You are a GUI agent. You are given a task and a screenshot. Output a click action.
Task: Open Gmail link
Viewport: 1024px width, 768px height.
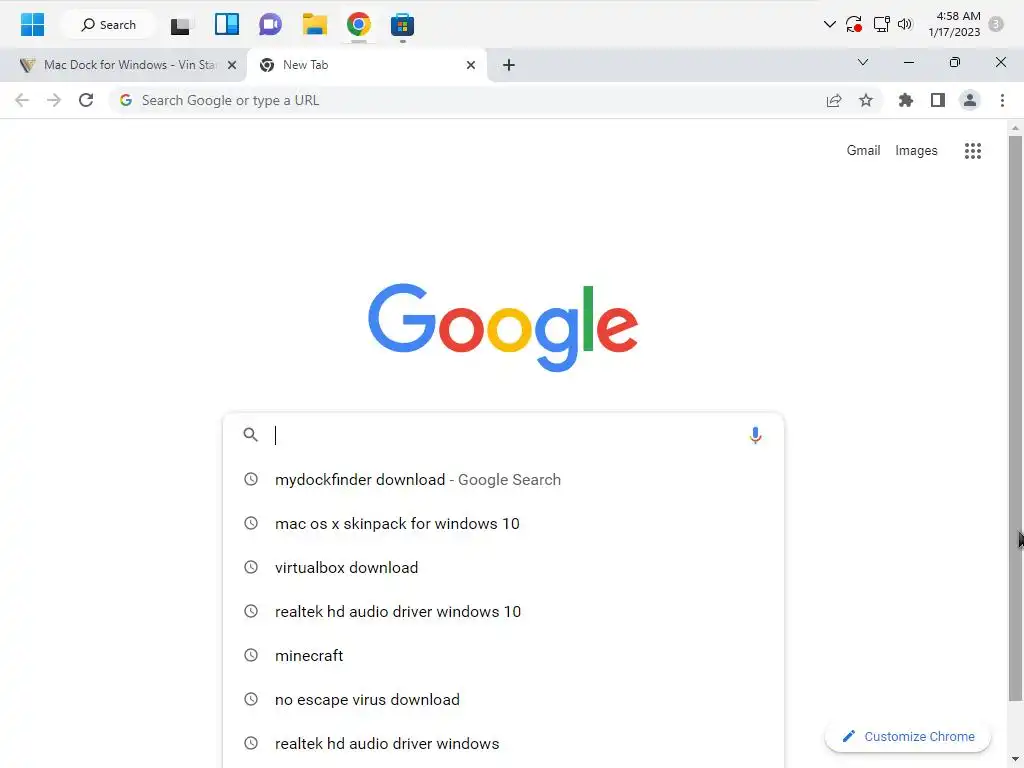pos(863,151)
